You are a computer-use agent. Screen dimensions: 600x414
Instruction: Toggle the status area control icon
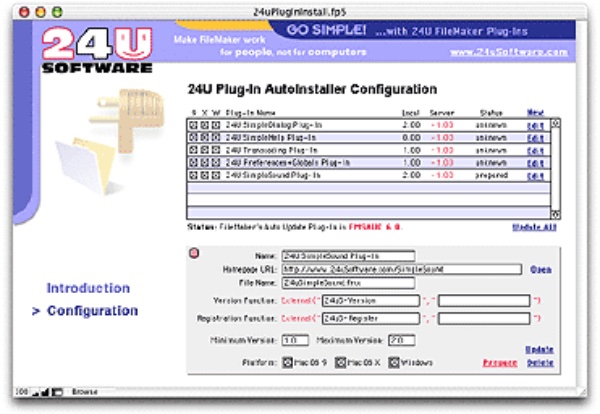57,392
